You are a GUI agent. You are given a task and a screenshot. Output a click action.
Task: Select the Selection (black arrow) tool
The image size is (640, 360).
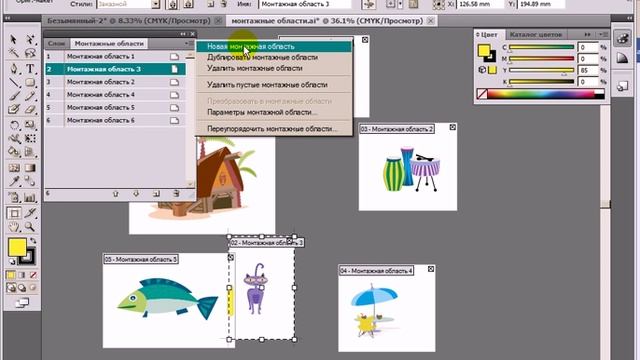tap(13, 39)
